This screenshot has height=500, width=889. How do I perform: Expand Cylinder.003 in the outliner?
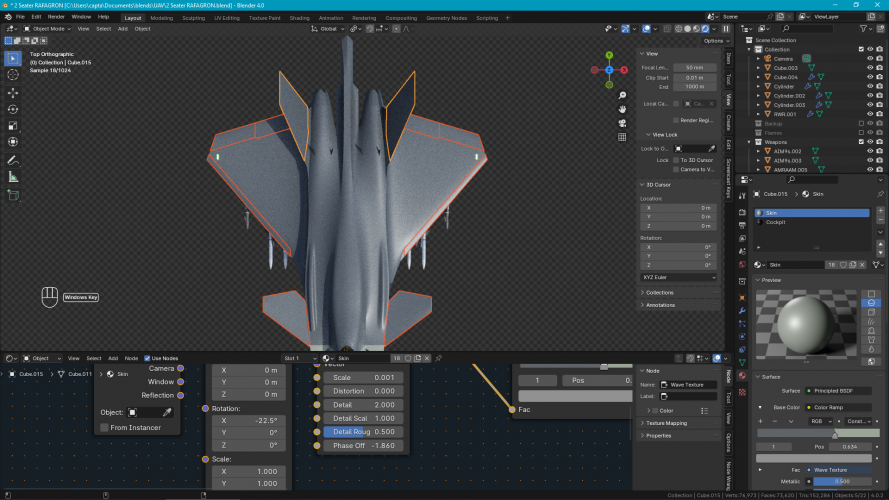point(759,105)
